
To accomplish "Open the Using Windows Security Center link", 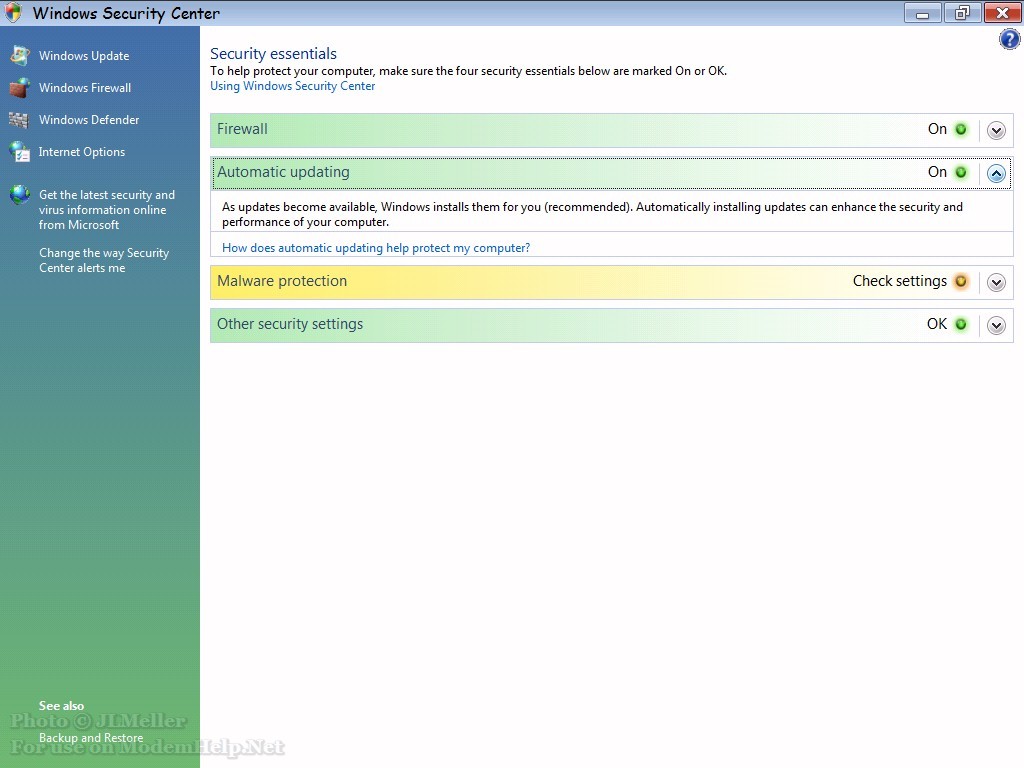I will point(293,86).
